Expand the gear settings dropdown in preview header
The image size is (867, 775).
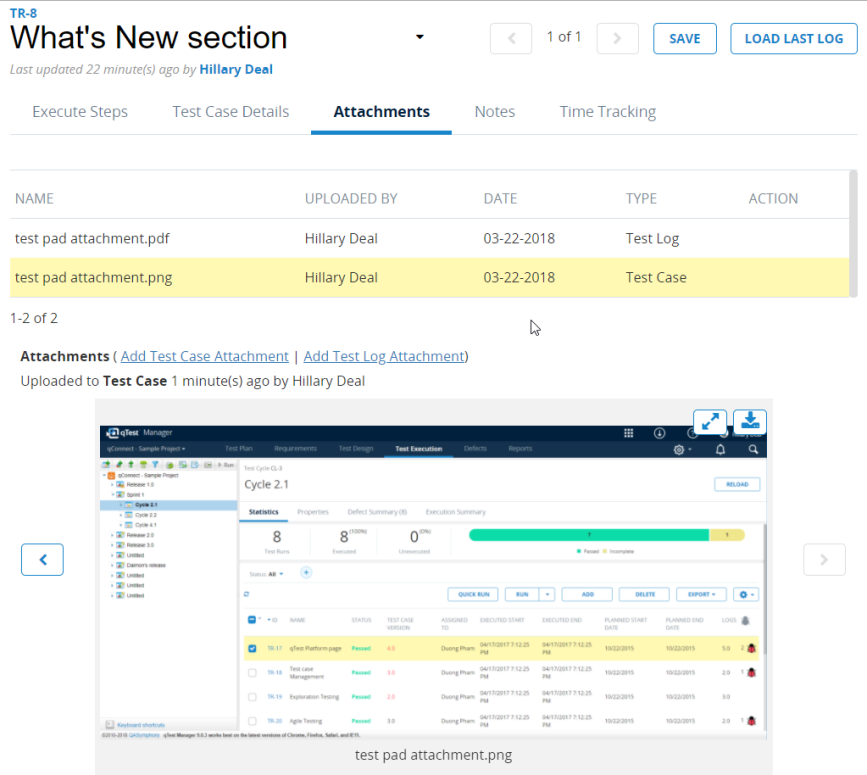[683, 450]
